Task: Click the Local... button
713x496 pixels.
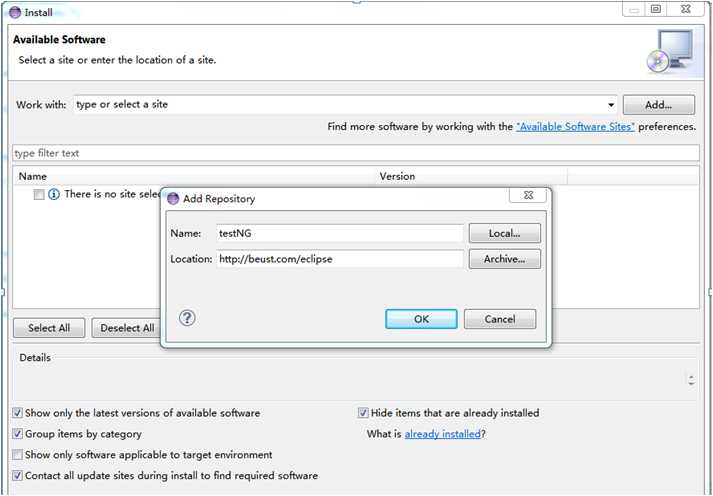Action: click(505, 233)
